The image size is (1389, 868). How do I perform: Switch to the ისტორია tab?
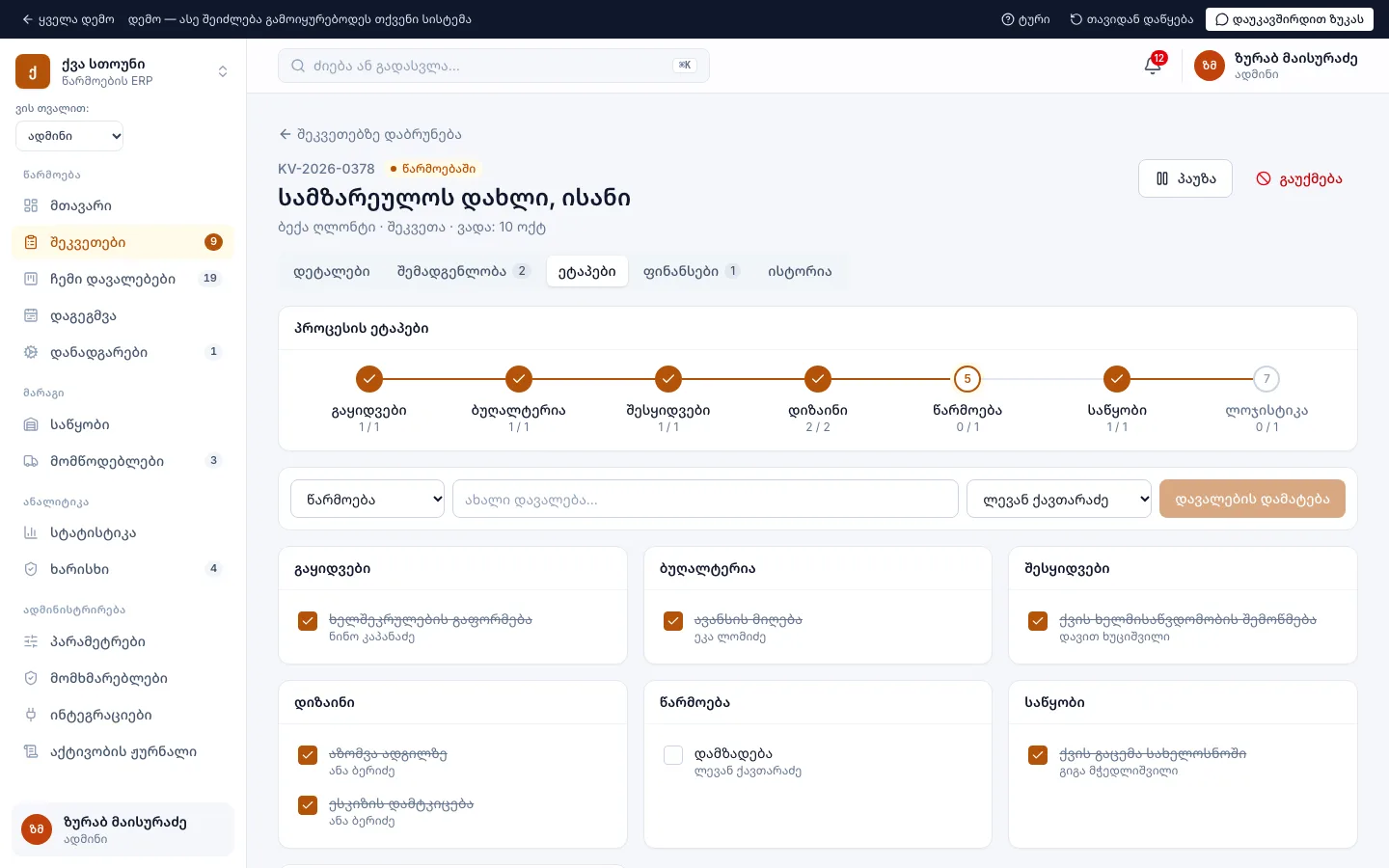coord(800,271)
